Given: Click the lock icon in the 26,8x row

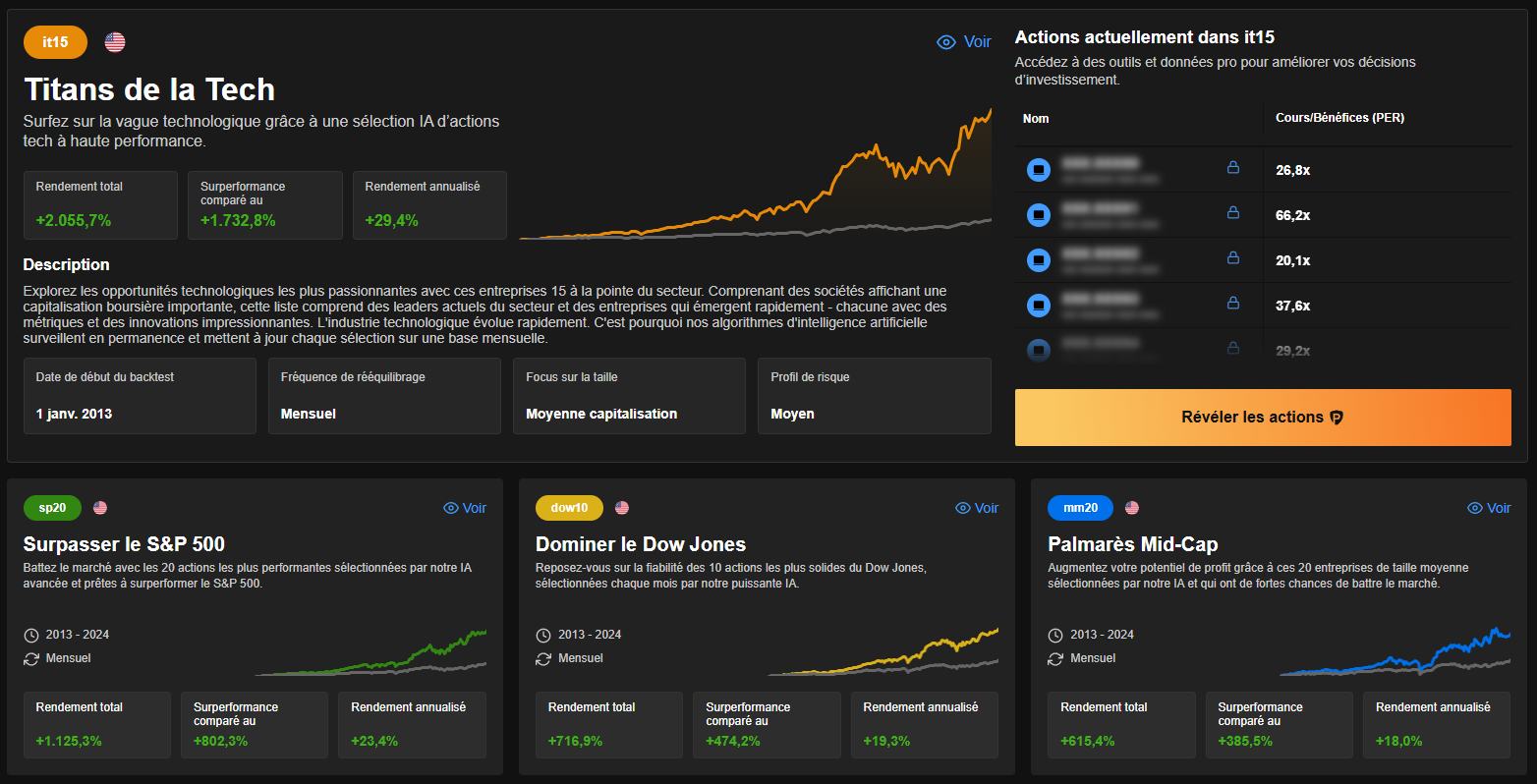Looking at the screenshot, I should tap(1232, 168).
